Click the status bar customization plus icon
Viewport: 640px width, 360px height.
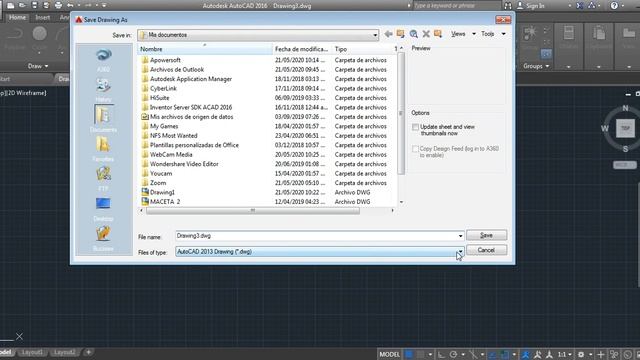click(600, 354)
